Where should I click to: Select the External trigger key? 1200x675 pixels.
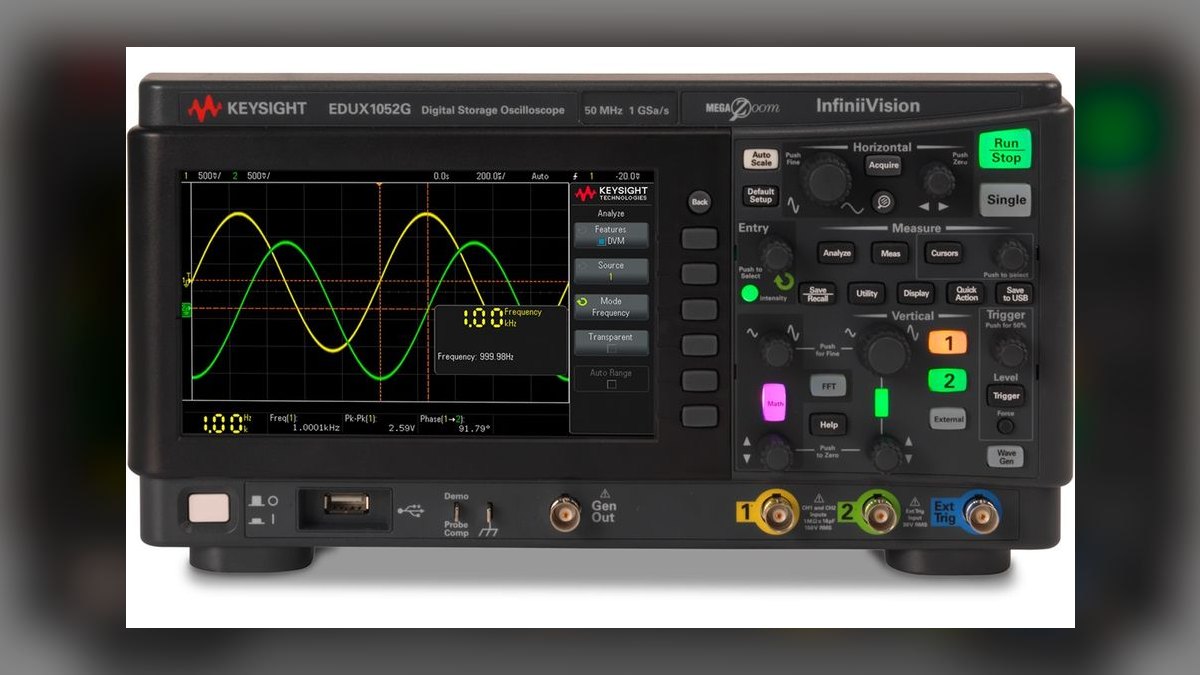pos(948,419)
